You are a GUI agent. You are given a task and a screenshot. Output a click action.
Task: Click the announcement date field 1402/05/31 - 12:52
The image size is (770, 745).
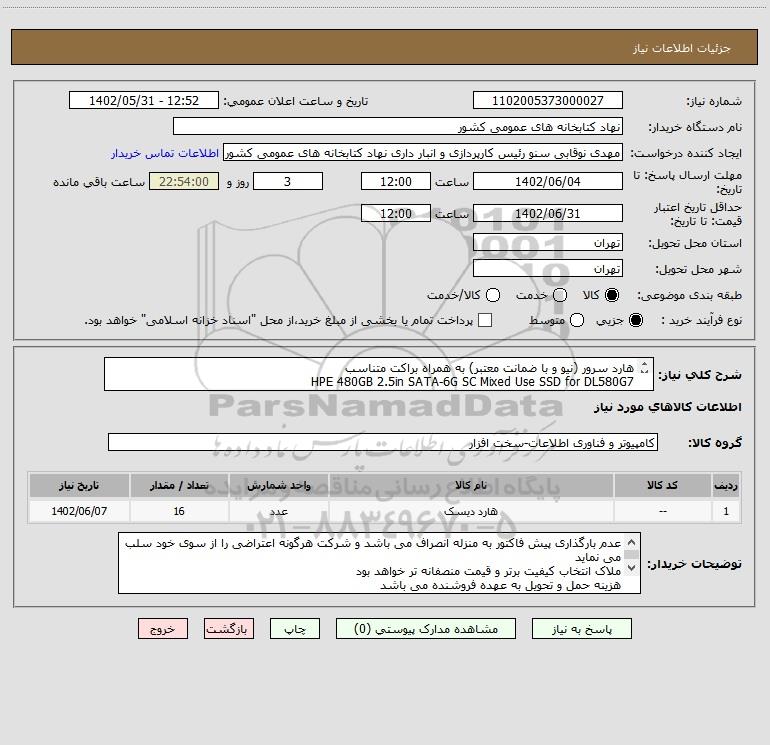(x=144, y=101)
